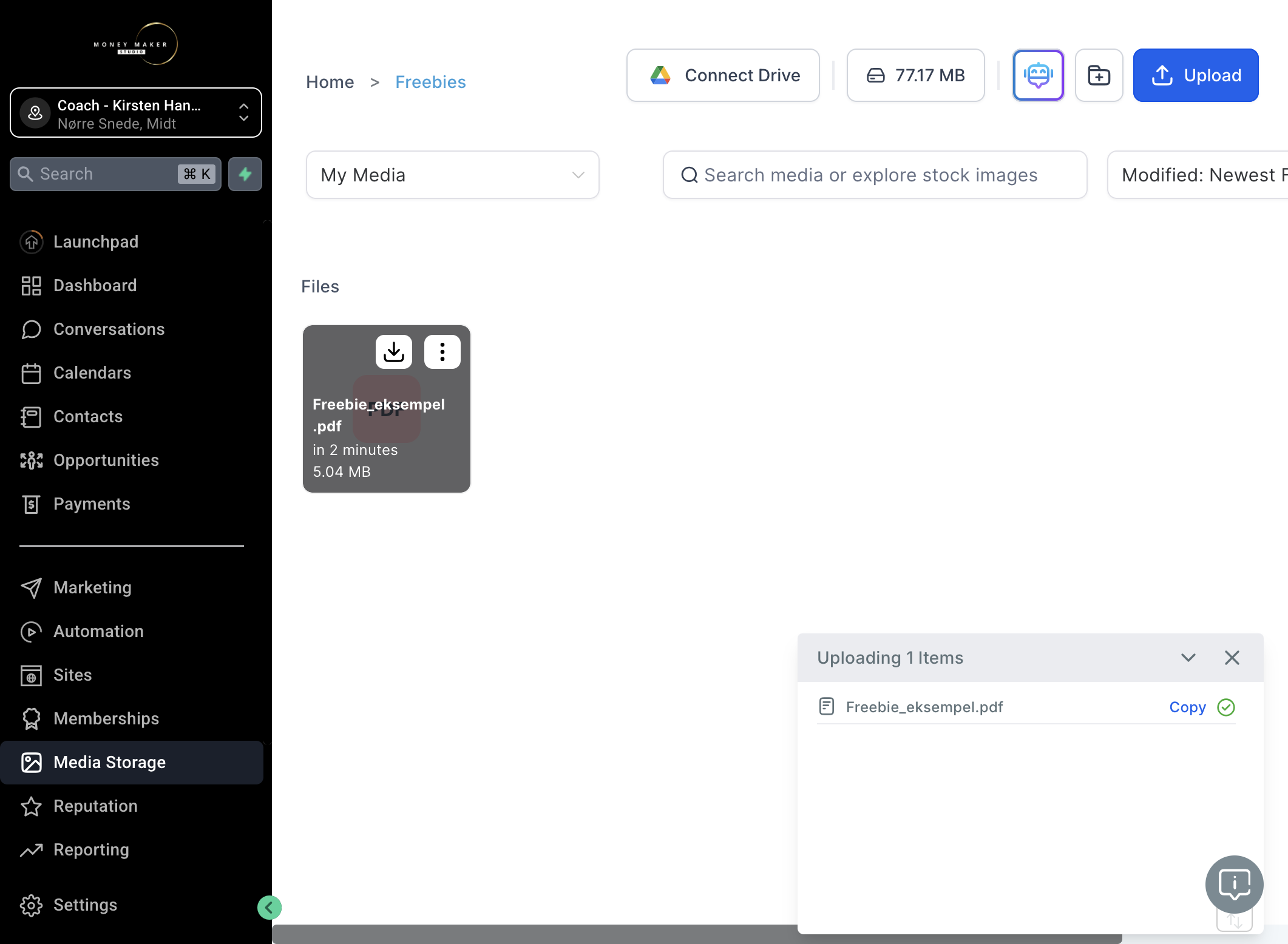Close the Uploading 1 Items panel
Image resolution: width=1288 pixels, height=944 pixels.
pyautogui.click(x=1232, y=658)
